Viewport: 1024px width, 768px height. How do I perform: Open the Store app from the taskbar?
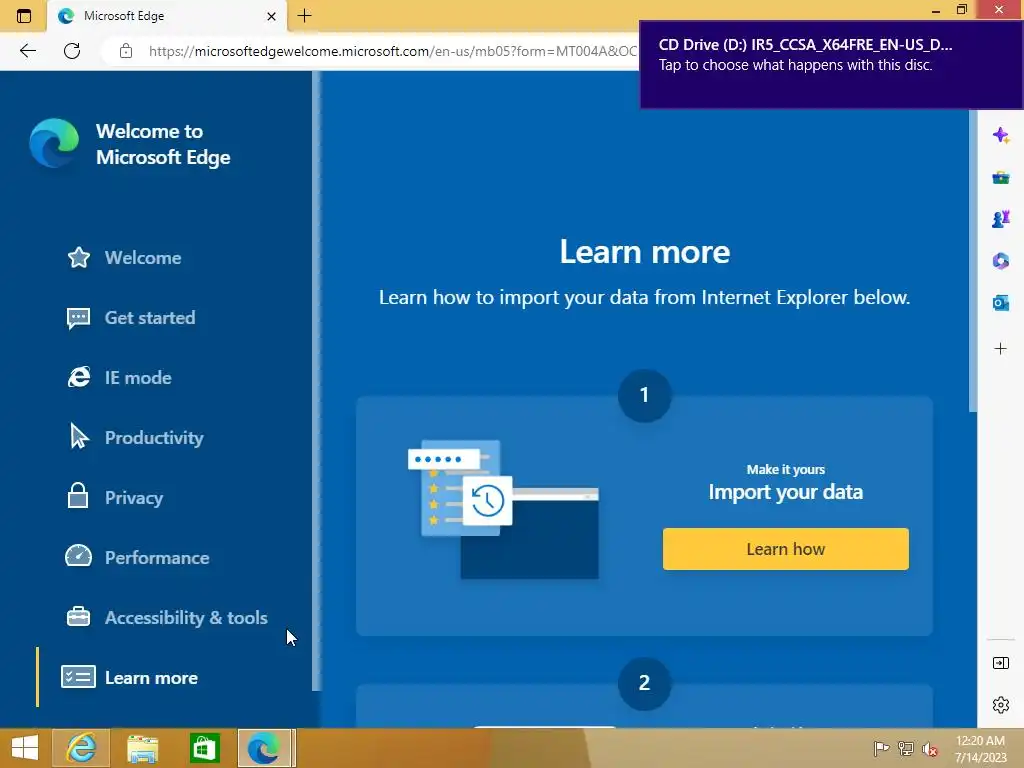204,748
